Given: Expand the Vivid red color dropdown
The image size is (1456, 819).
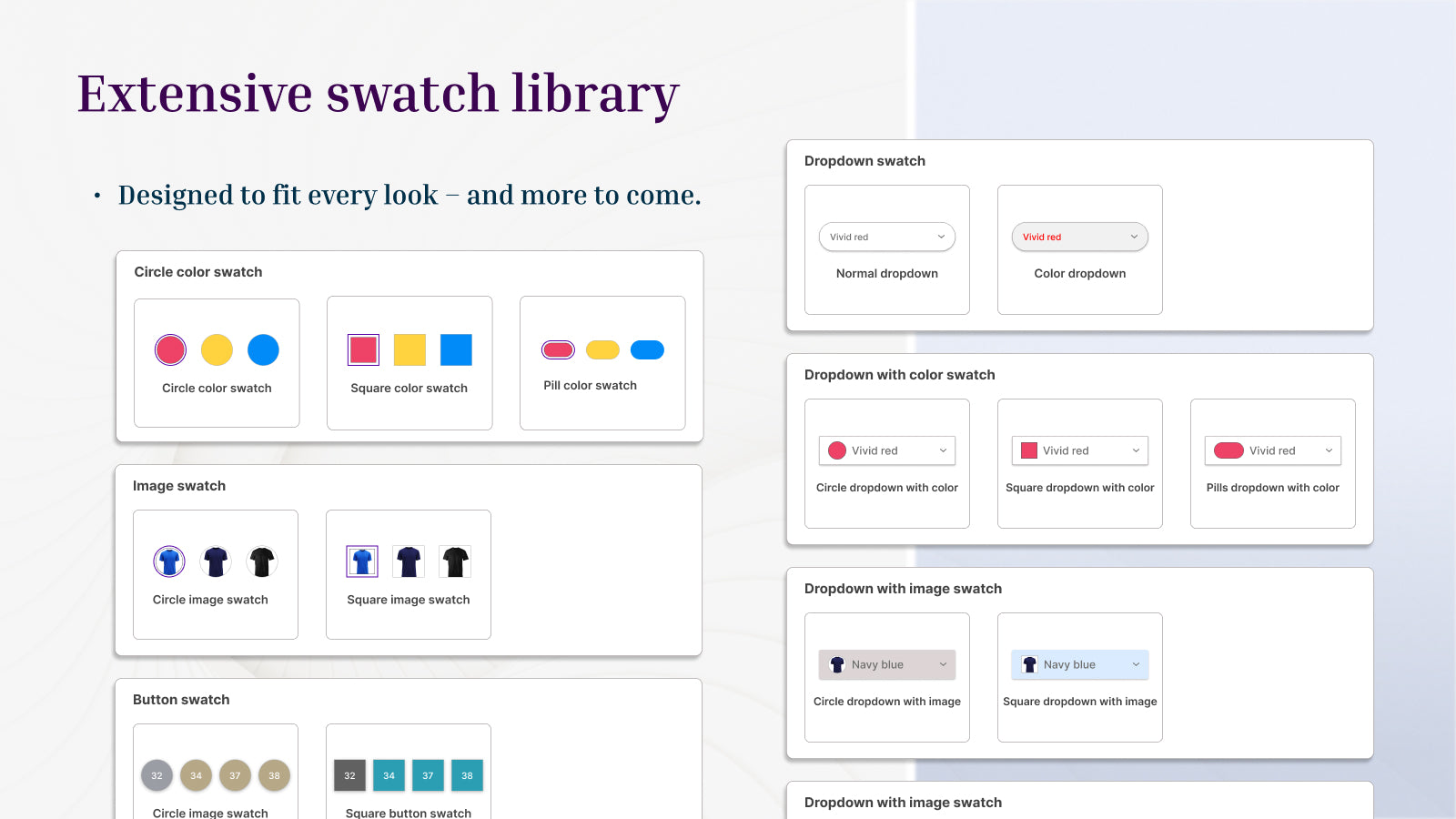Looking at the screenshot, I should pos(1080,237).
